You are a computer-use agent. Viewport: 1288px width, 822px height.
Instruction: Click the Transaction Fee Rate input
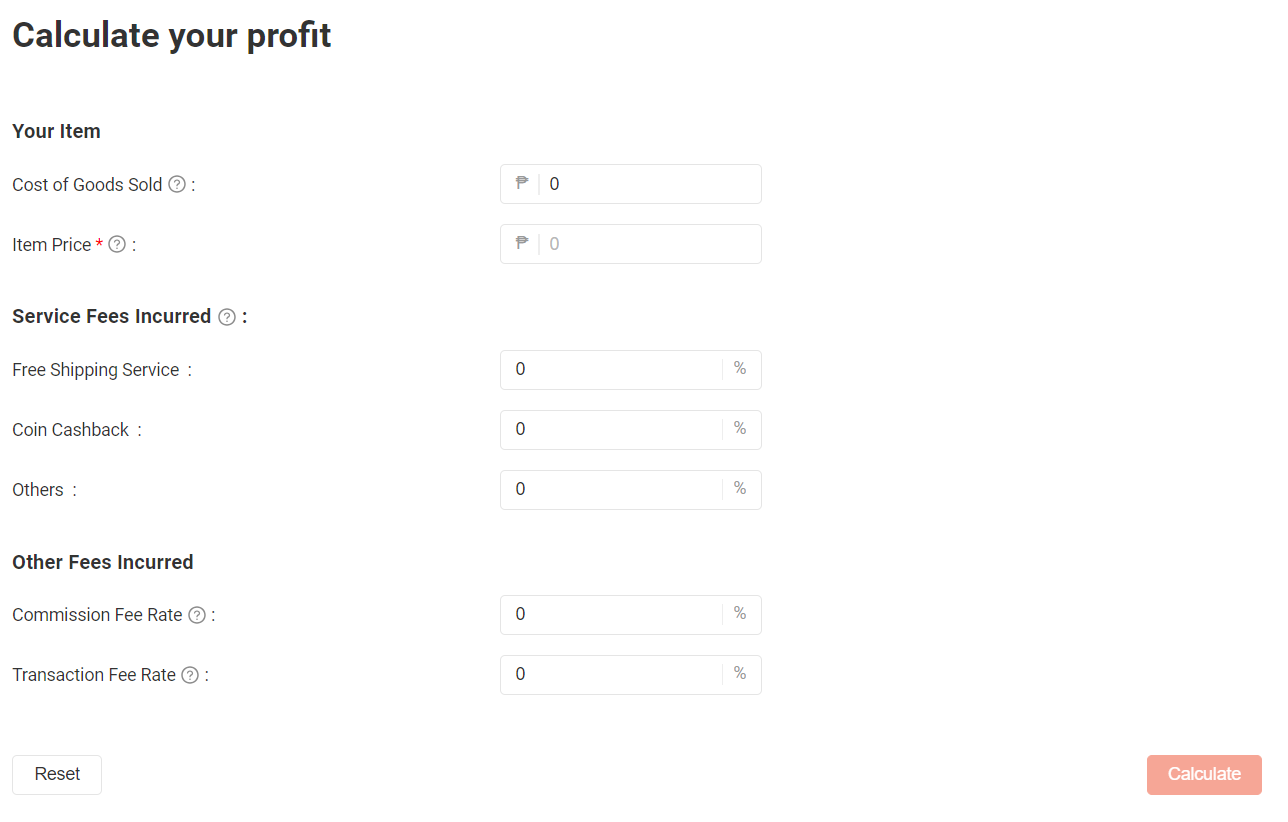point(612,675)
